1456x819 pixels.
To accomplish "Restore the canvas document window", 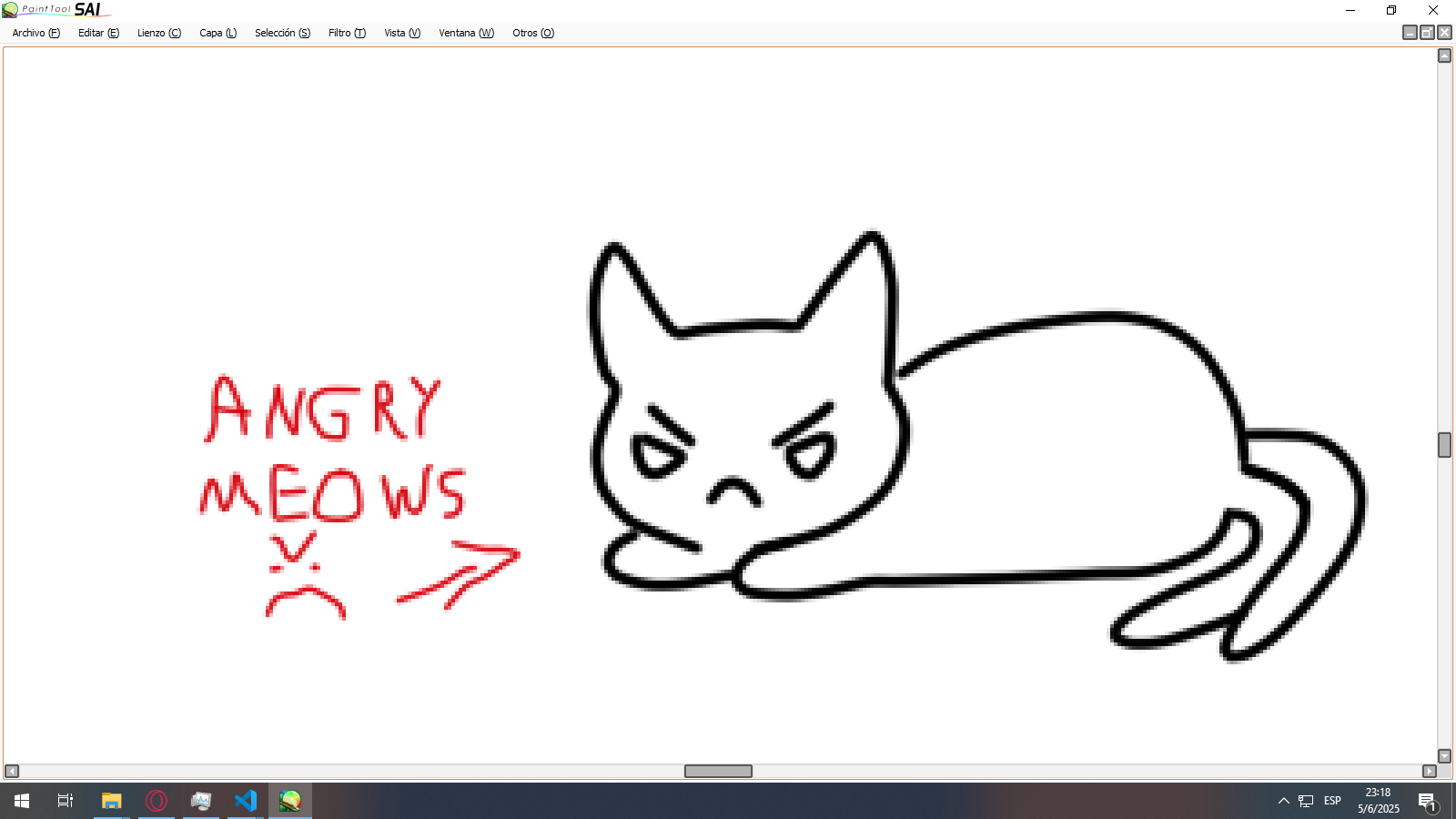I will tap(1427, 33).
